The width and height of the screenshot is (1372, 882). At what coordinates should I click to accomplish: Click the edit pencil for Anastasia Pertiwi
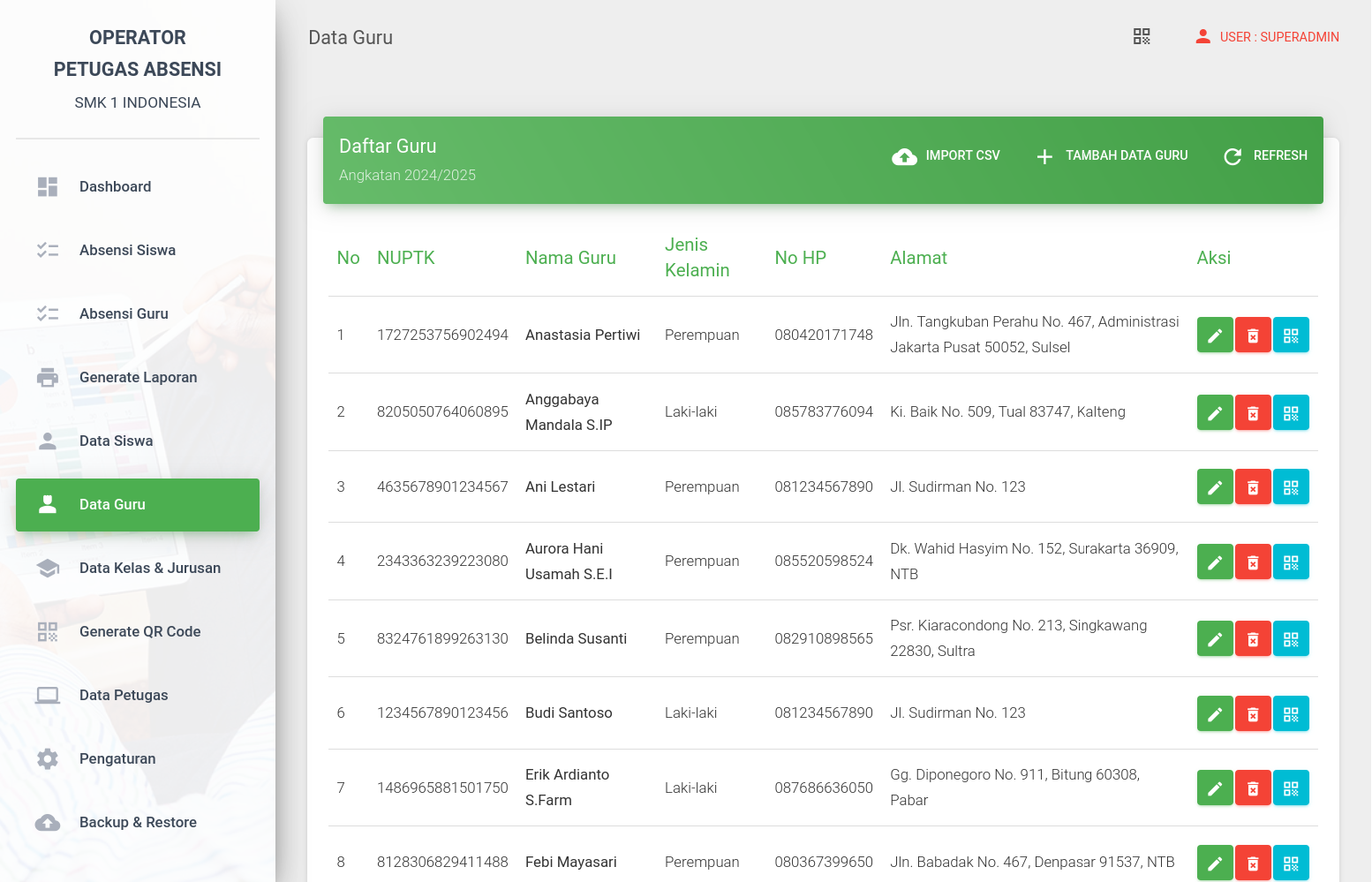tap(1215, 335)
